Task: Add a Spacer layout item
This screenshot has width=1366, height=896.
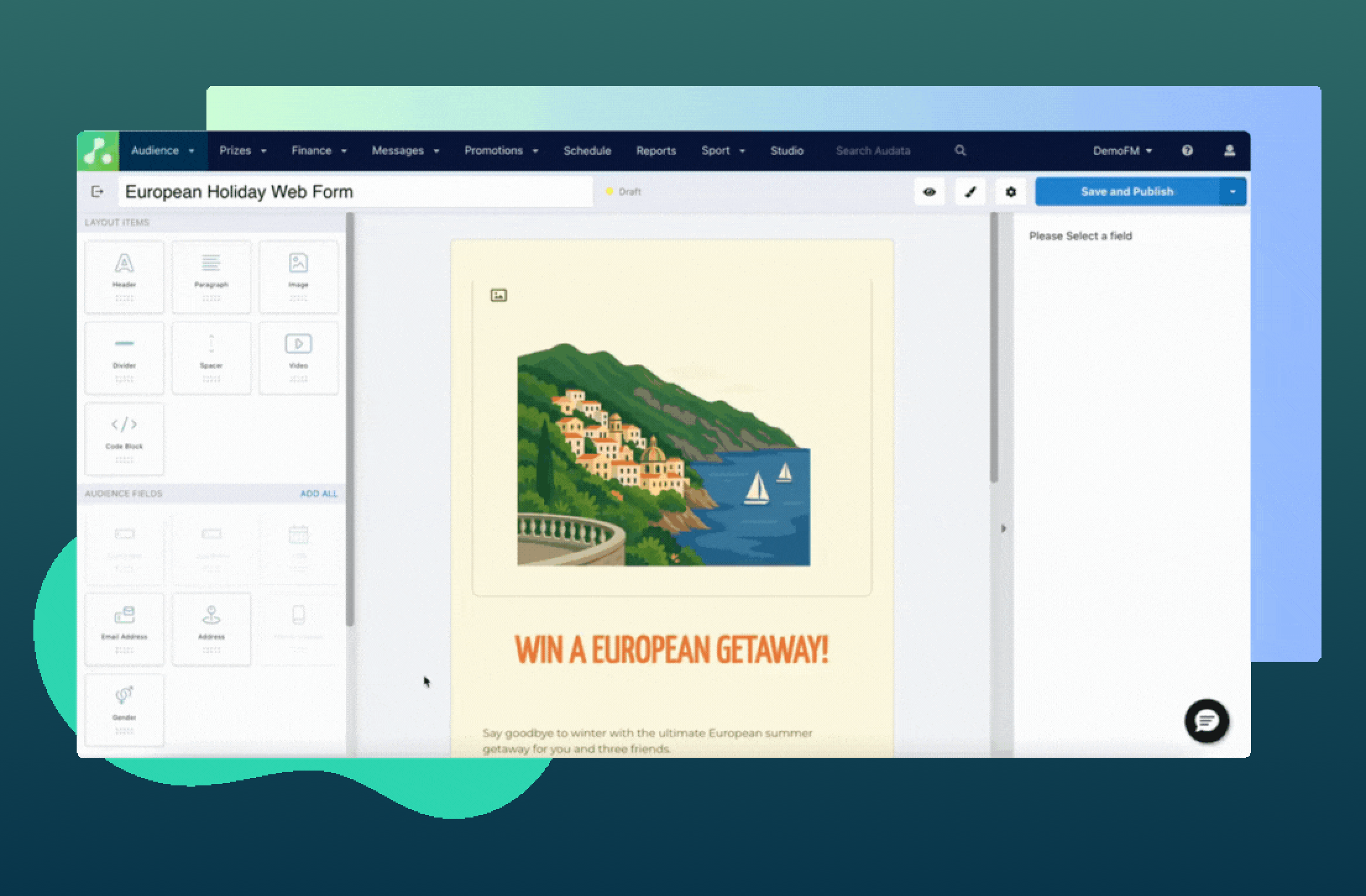Action: point(211,357)
